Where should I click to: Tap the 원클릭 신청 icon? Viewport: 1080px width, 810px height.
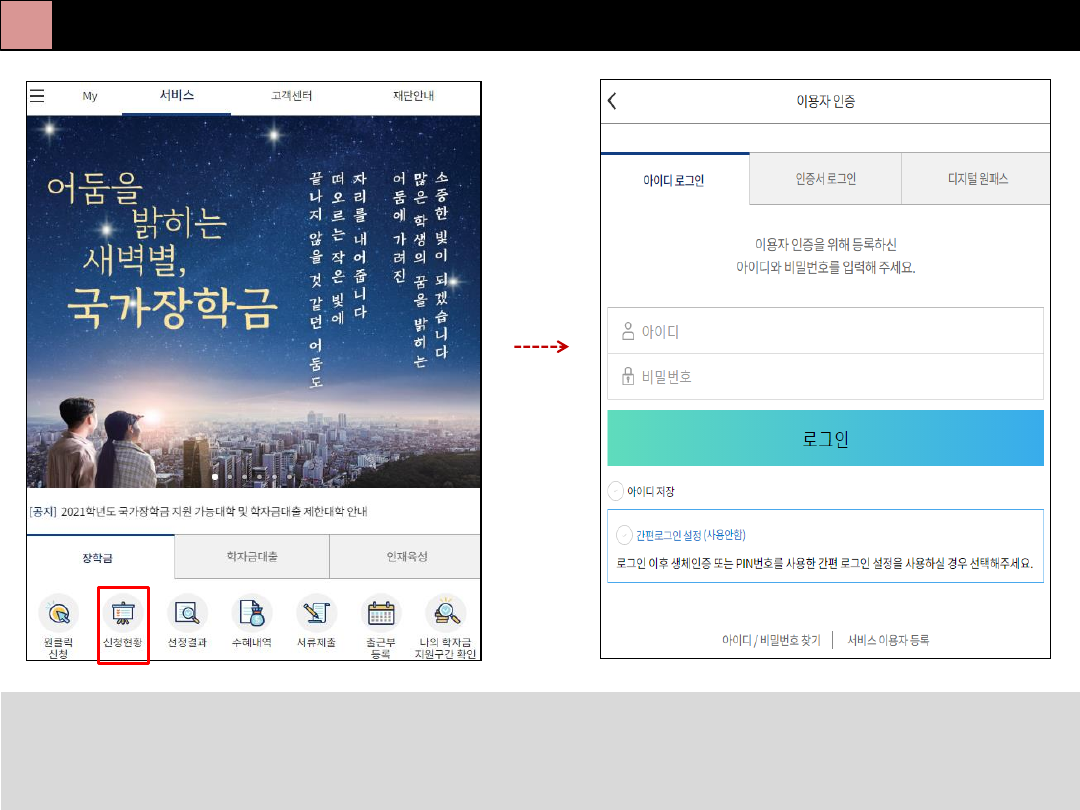pos(59,614)
